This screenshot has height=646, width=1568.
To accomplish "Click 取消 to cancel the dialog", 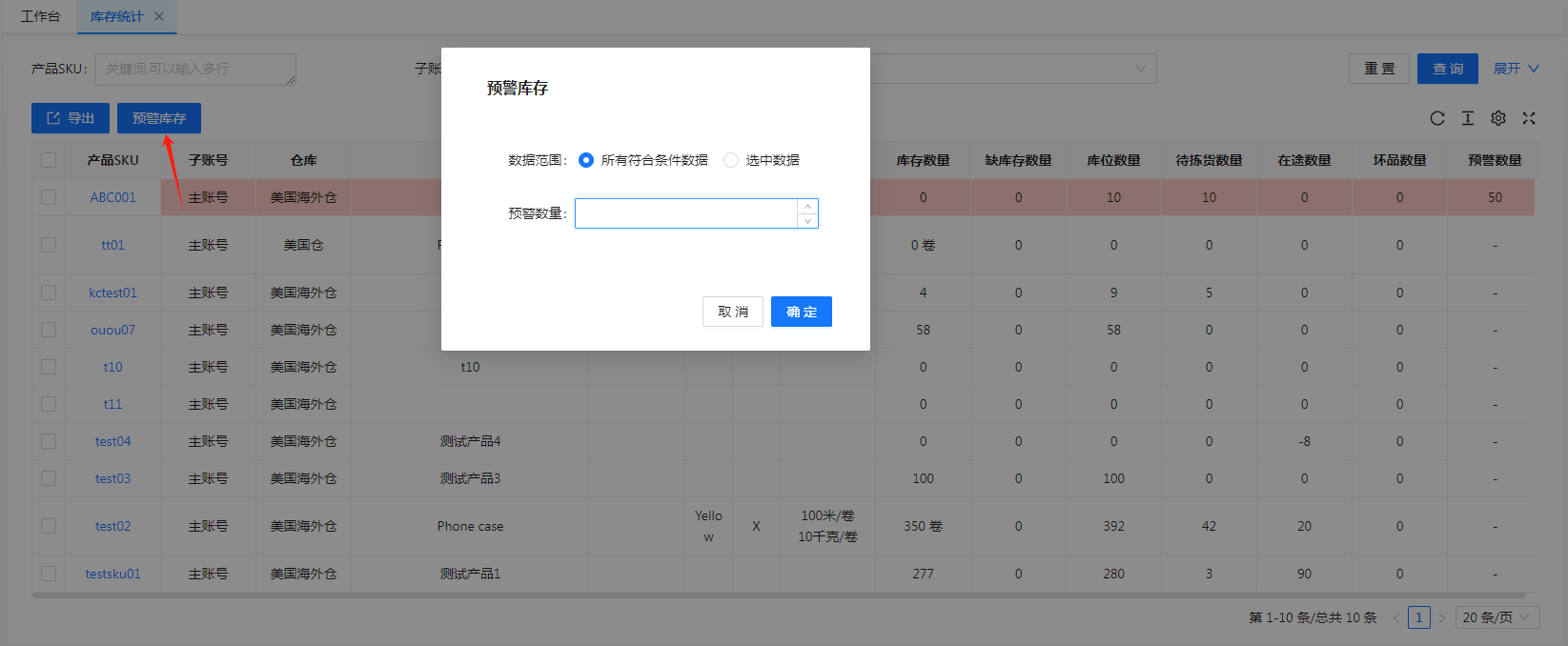I will (x=732, y=312).
